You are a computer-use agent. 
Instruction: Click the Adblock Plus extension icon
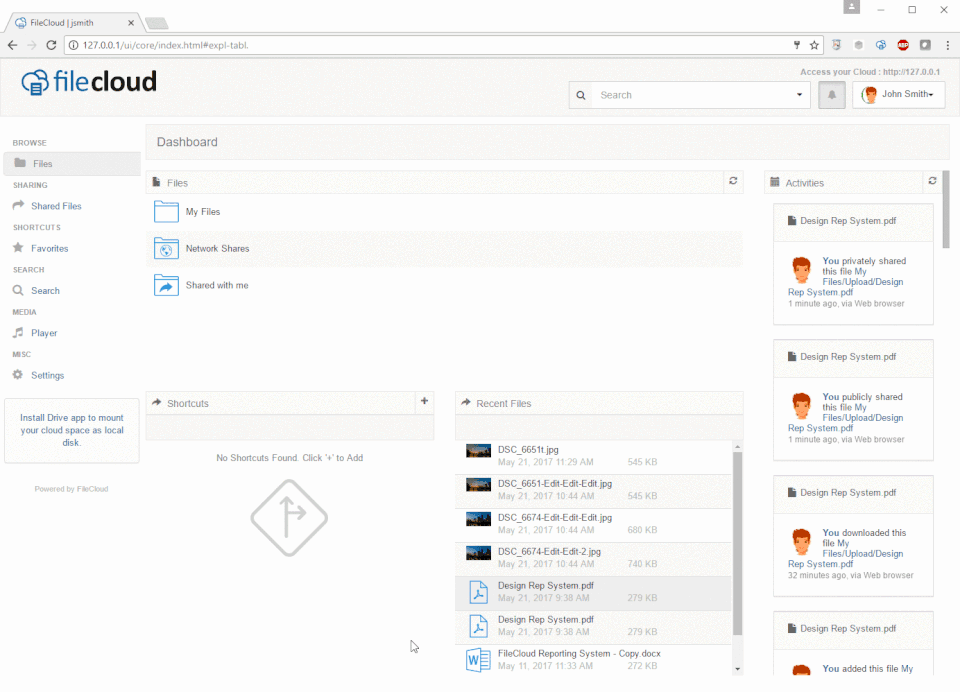pos(903,45)
